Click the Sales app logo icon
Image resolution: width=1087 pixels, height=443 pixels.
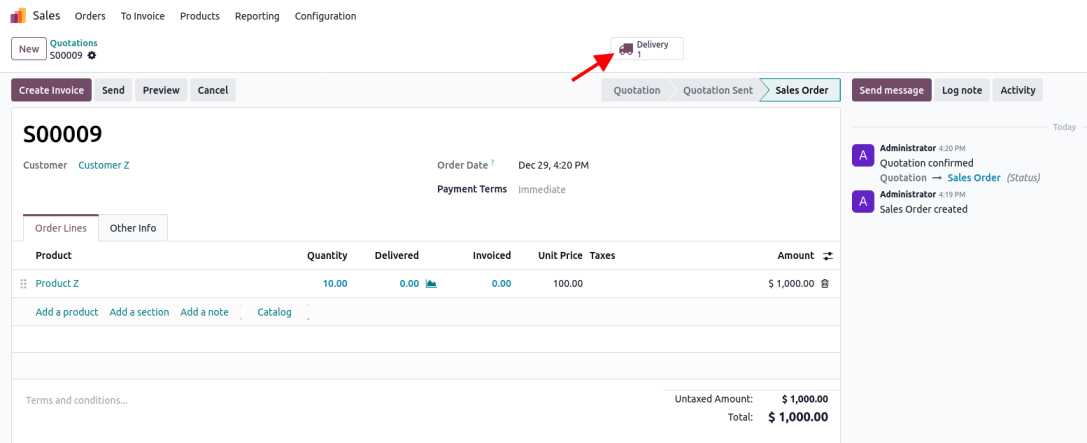point(18,16)
